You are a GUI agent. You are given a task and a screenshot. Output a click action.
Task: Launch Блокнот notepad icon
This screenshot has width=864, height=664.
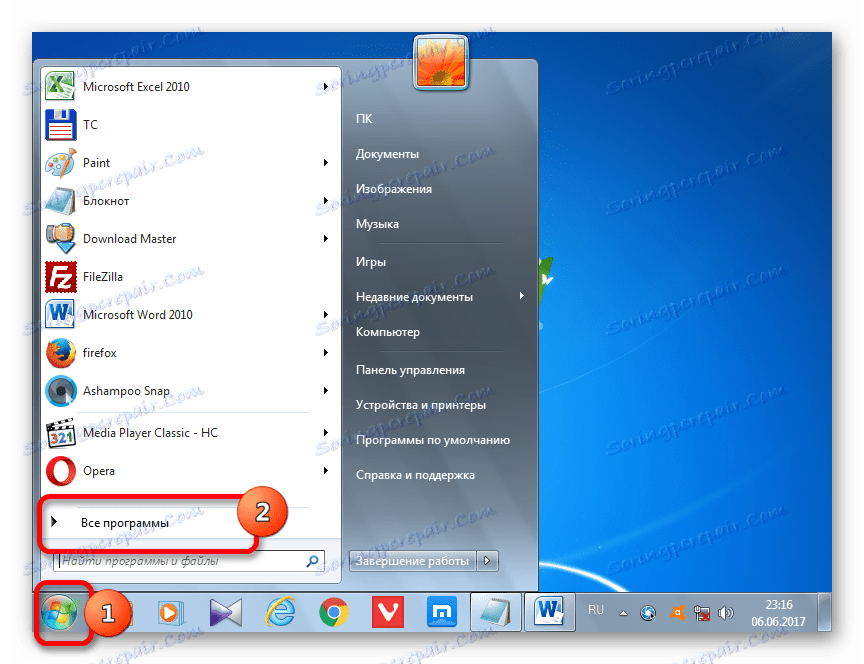[x=61, y=201]
